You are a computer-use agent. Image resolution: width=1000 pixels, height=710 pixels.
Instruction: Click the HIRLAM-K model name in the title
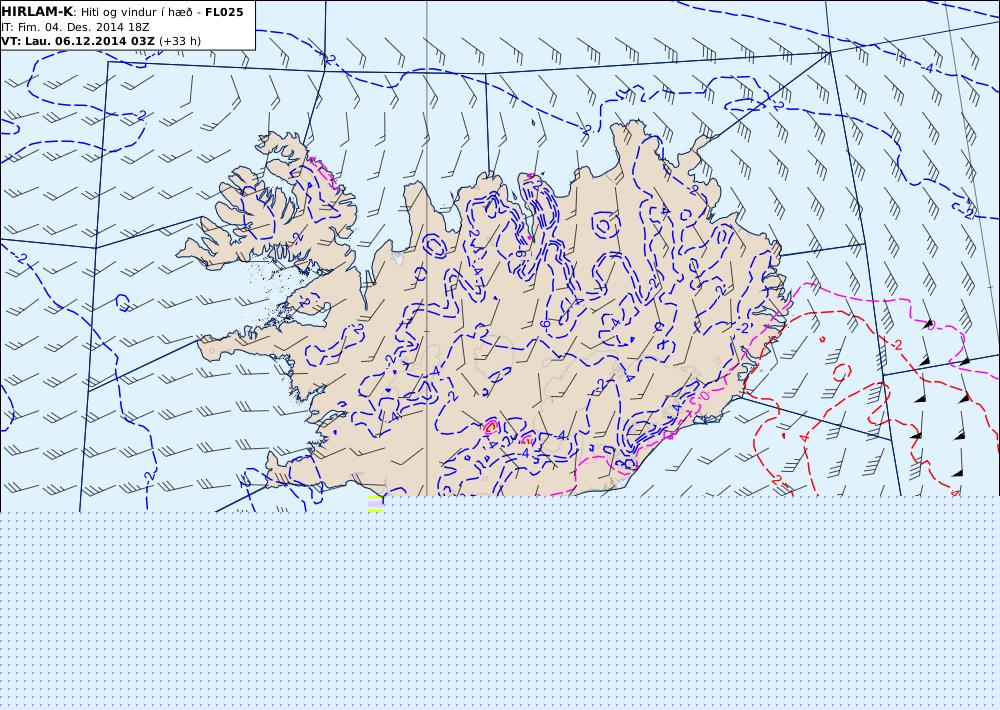point(37,12)
